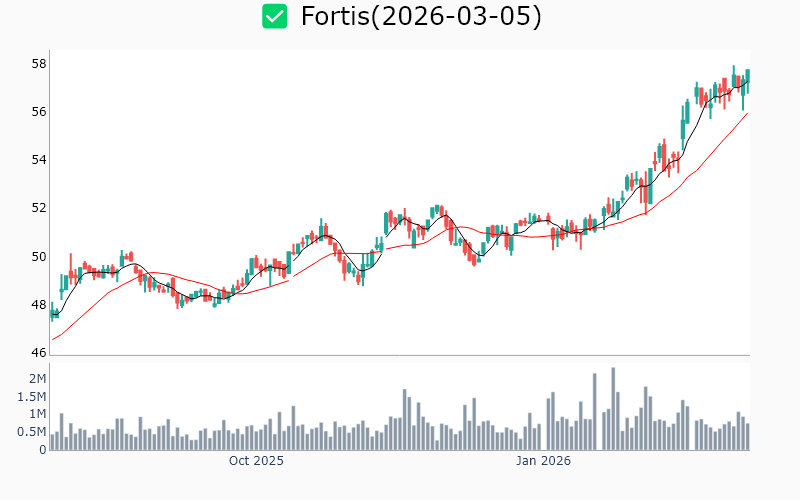
Task: Click the 46 price axis label
Action: (x=39, y=353)
